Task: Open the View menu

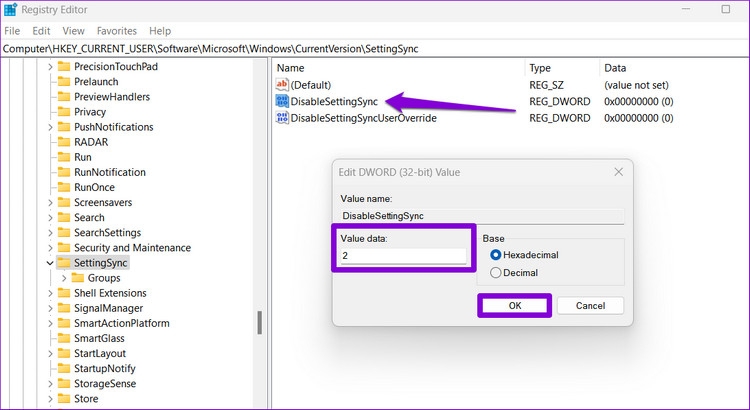Action: point(73,31)
